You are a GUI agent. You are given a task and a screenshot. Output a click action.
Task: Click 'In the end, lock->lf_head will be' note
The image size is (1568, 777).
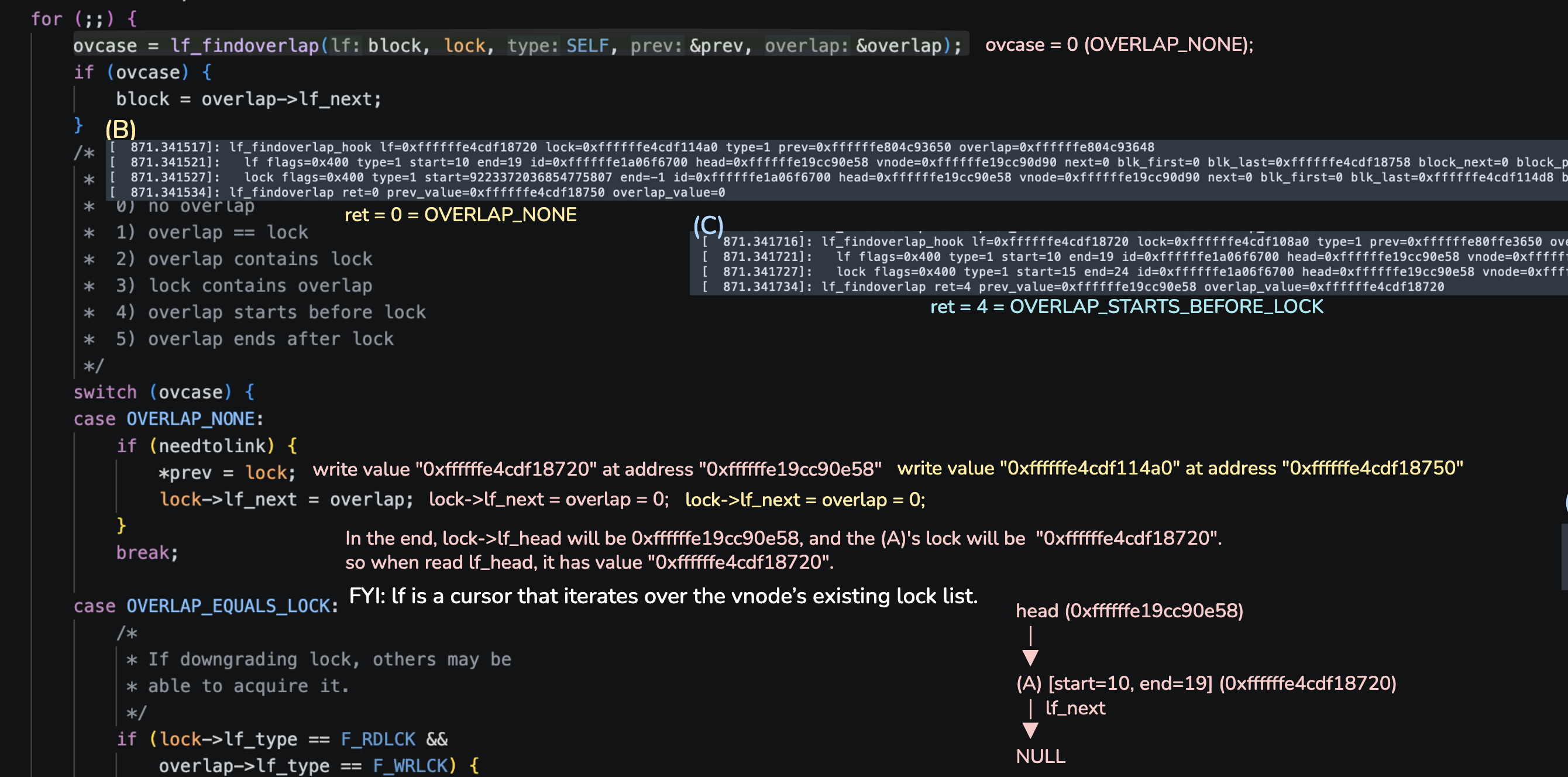click(x=783, y=538)
